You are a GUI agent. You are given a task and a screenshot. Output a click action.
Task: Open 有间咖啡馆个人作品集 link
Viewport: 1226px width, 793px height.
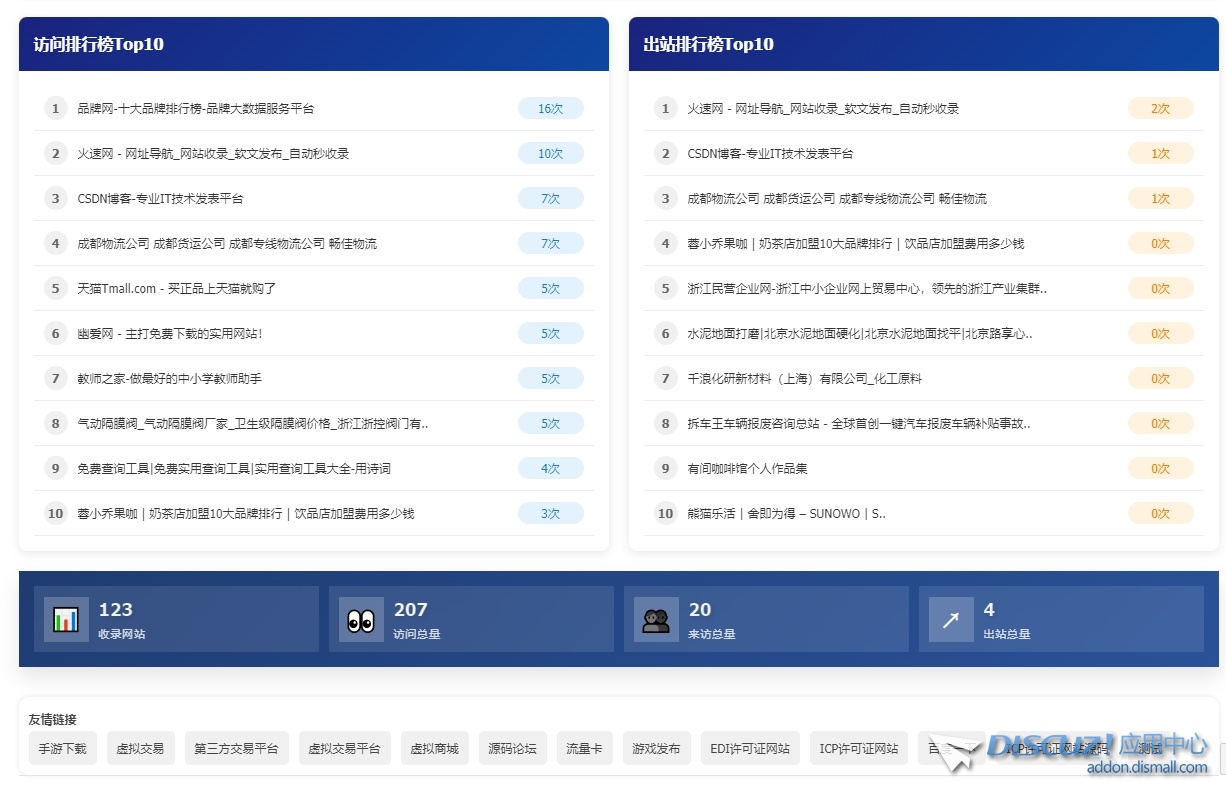coord(747,468)
